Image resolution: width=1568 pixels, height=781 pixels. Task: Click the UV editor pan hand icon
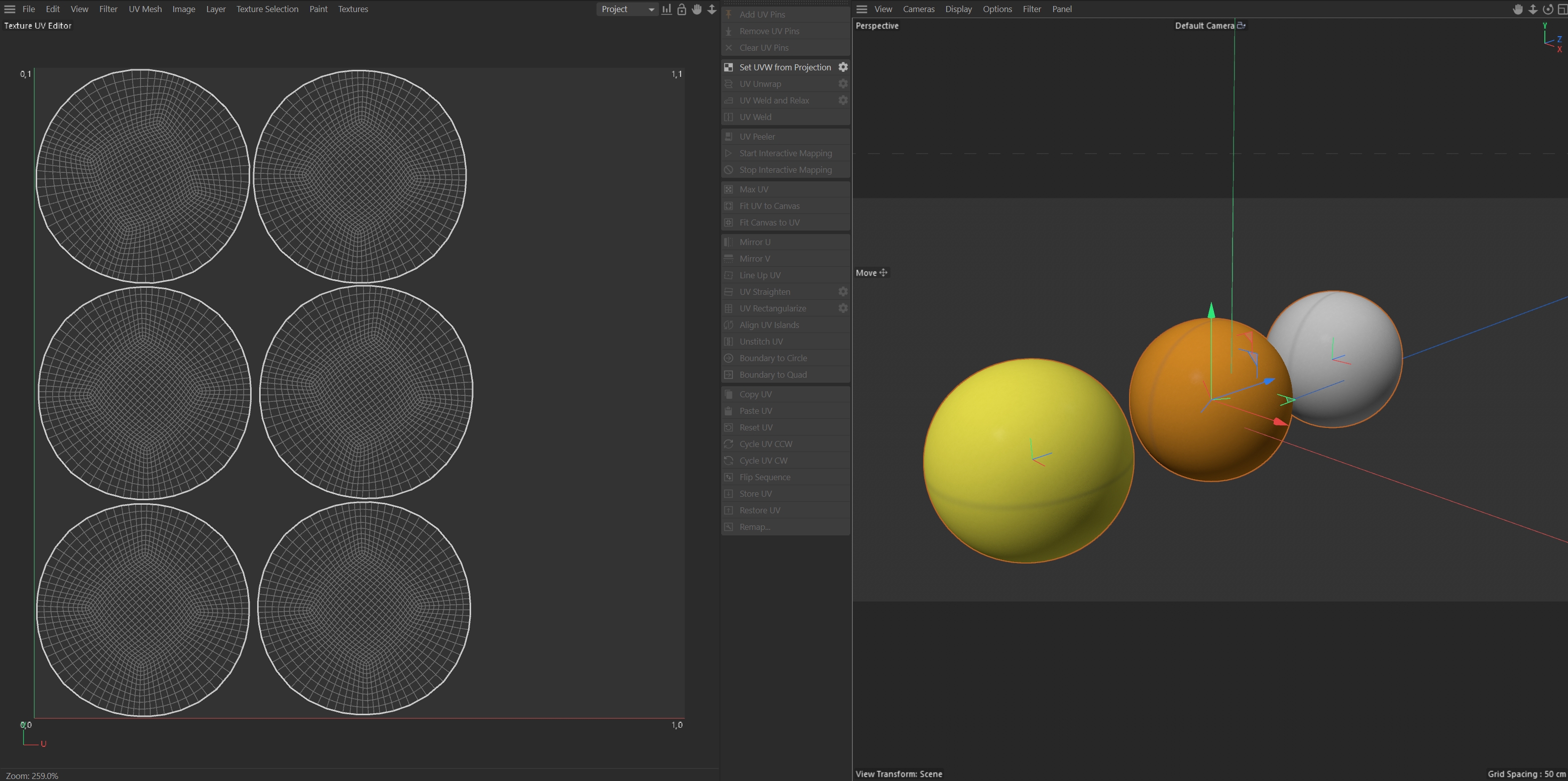697,9
